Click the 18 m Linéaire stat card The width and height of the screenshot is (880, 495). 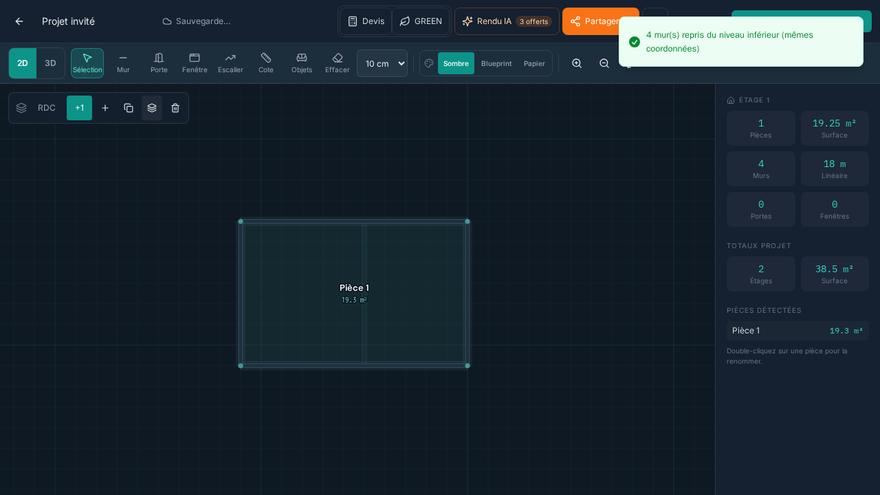pos(834,169)
